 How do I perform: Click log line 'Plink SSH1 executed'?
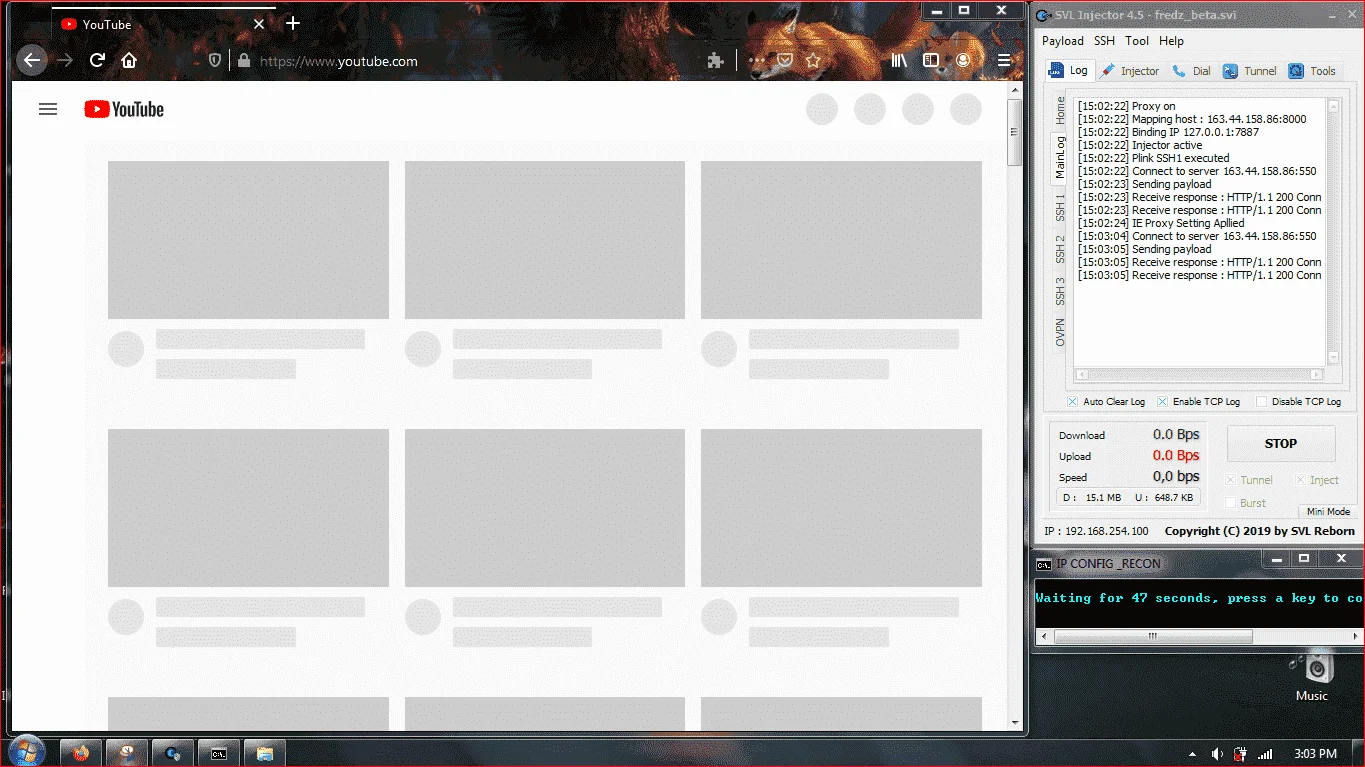coord(1153,158)
